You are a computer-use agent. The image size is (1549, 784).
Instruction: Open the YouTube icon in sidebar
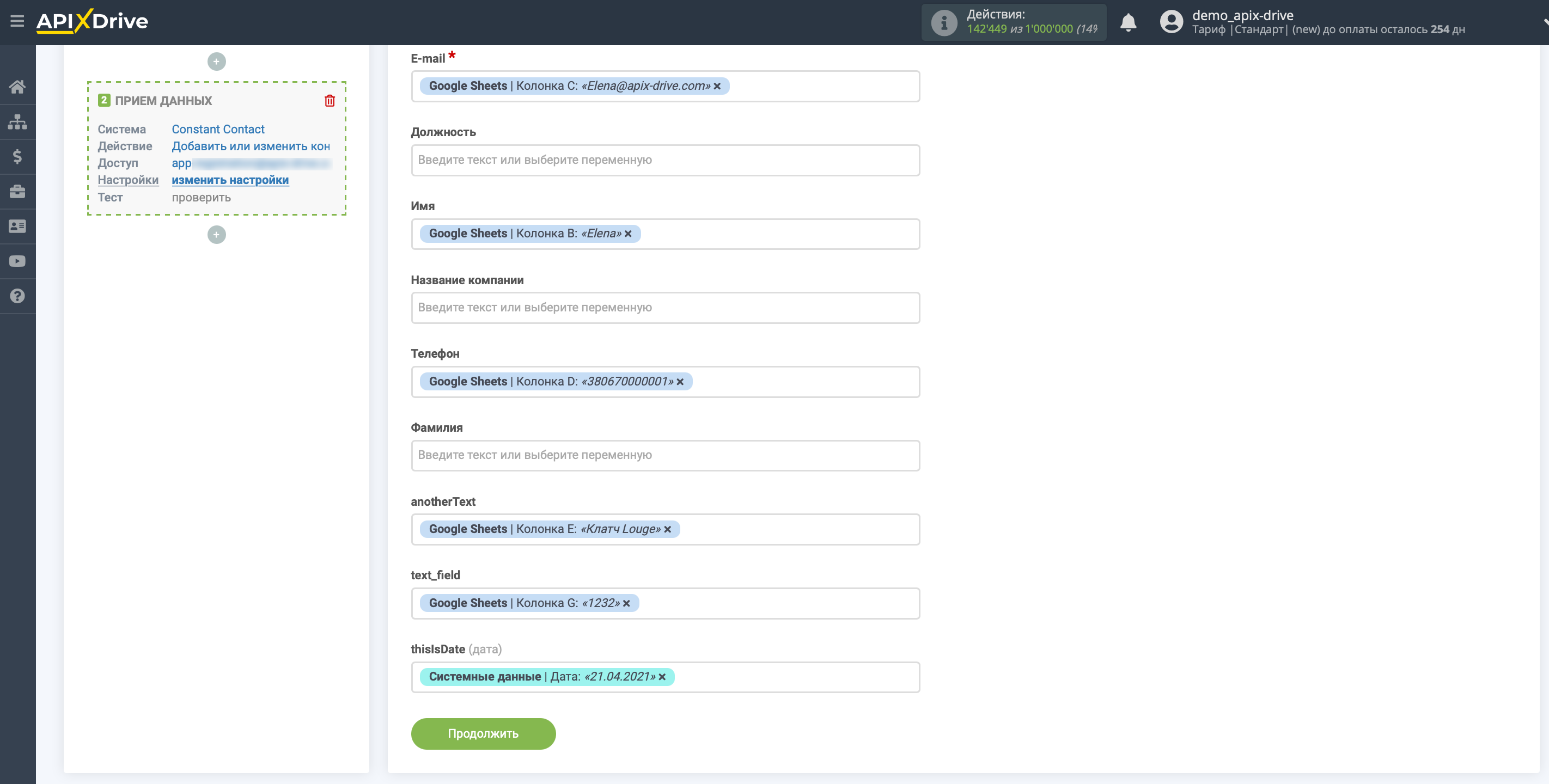click(17, 261)
